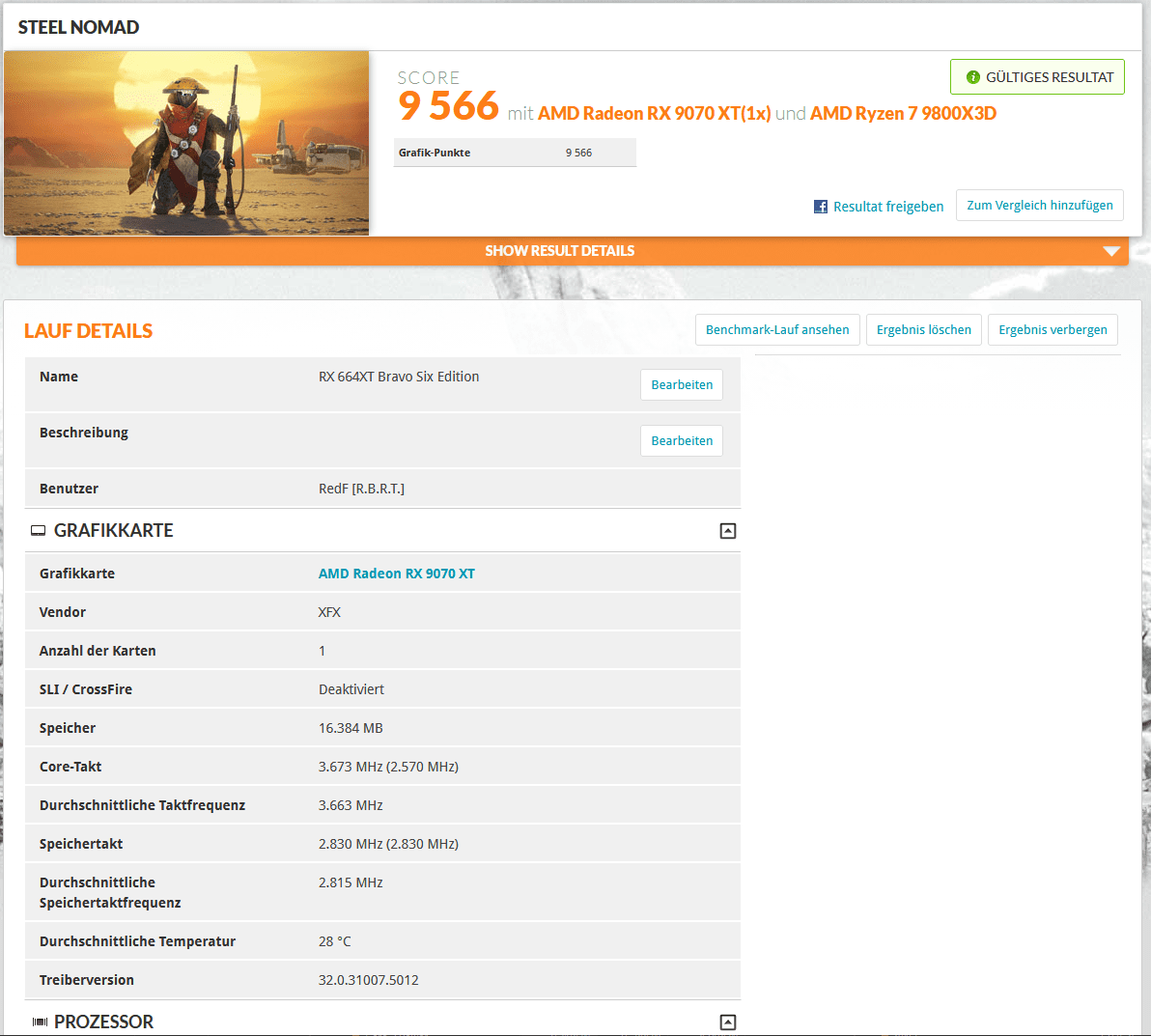The height and width of the screenshot is (1036, 1151).
Task: Click Core-Takt value 3.673 MHz (2.570 MHz)
Action: pyautogui.click(x=388, y=767)
